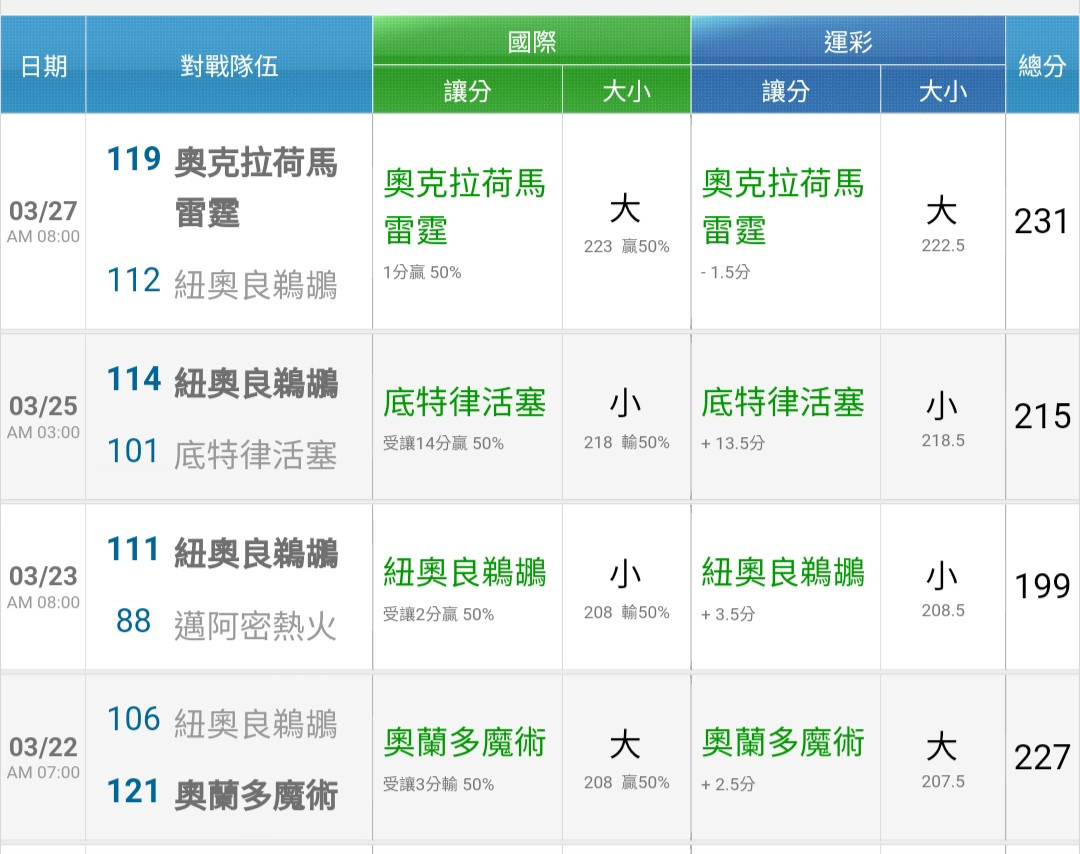1080x854 pixels.
Task: Click the 總分 column header
Action: (x=1042, y=66)
